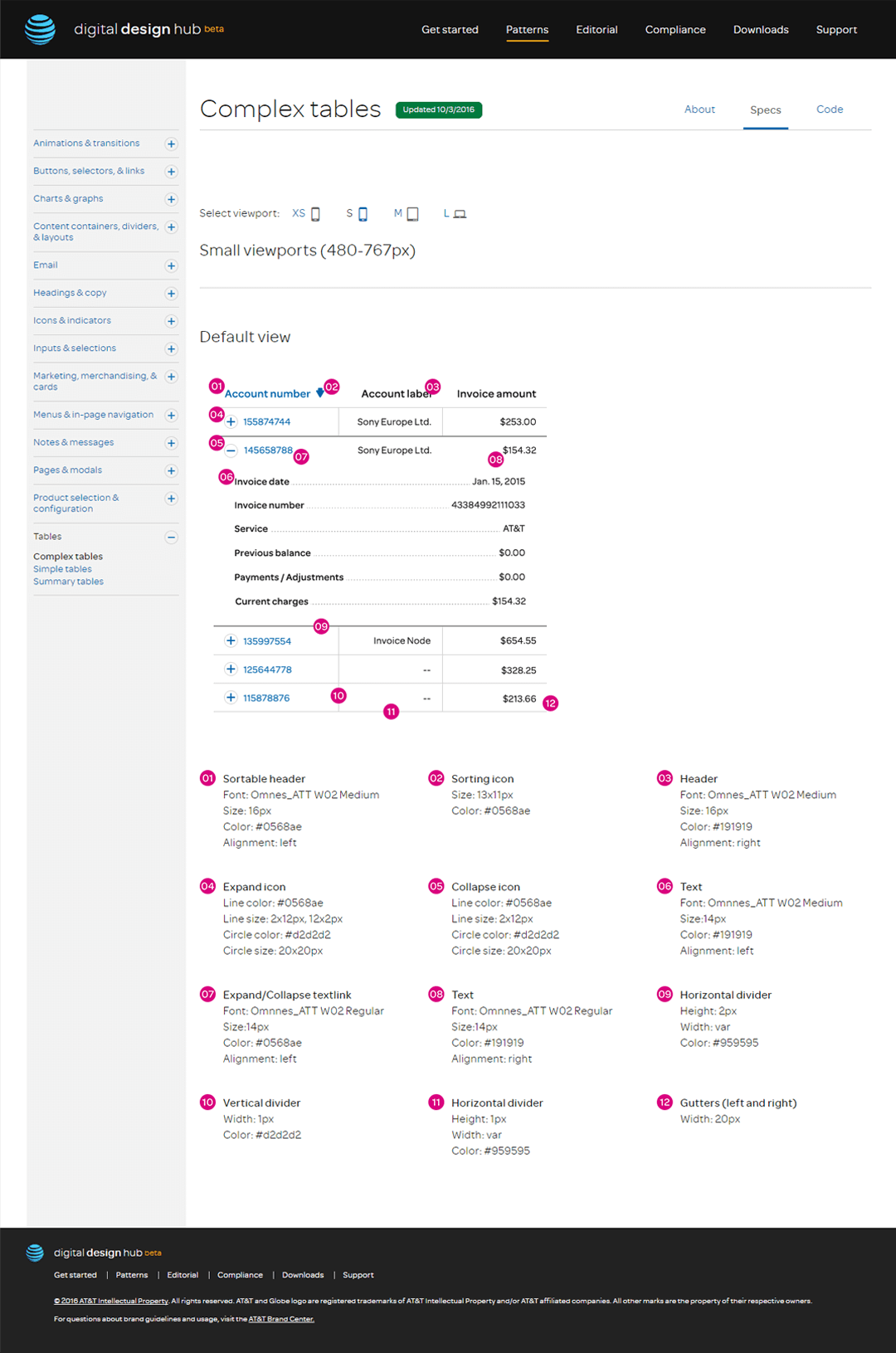
Task: Sort table by Account number header
Action: [267, 394]
